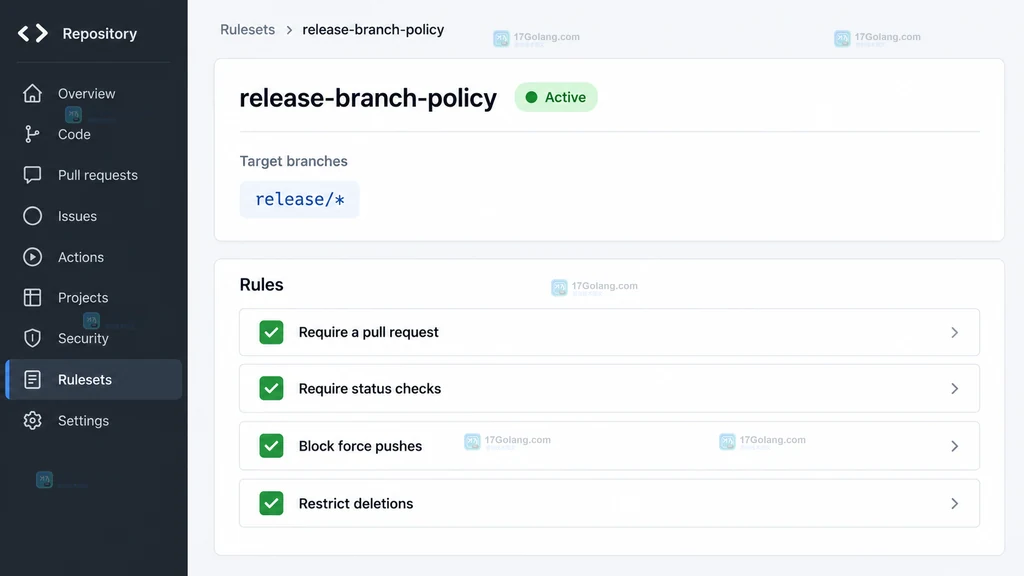Click the green Active status badge
Screen dimensions: 1024x576
point(556,97)
